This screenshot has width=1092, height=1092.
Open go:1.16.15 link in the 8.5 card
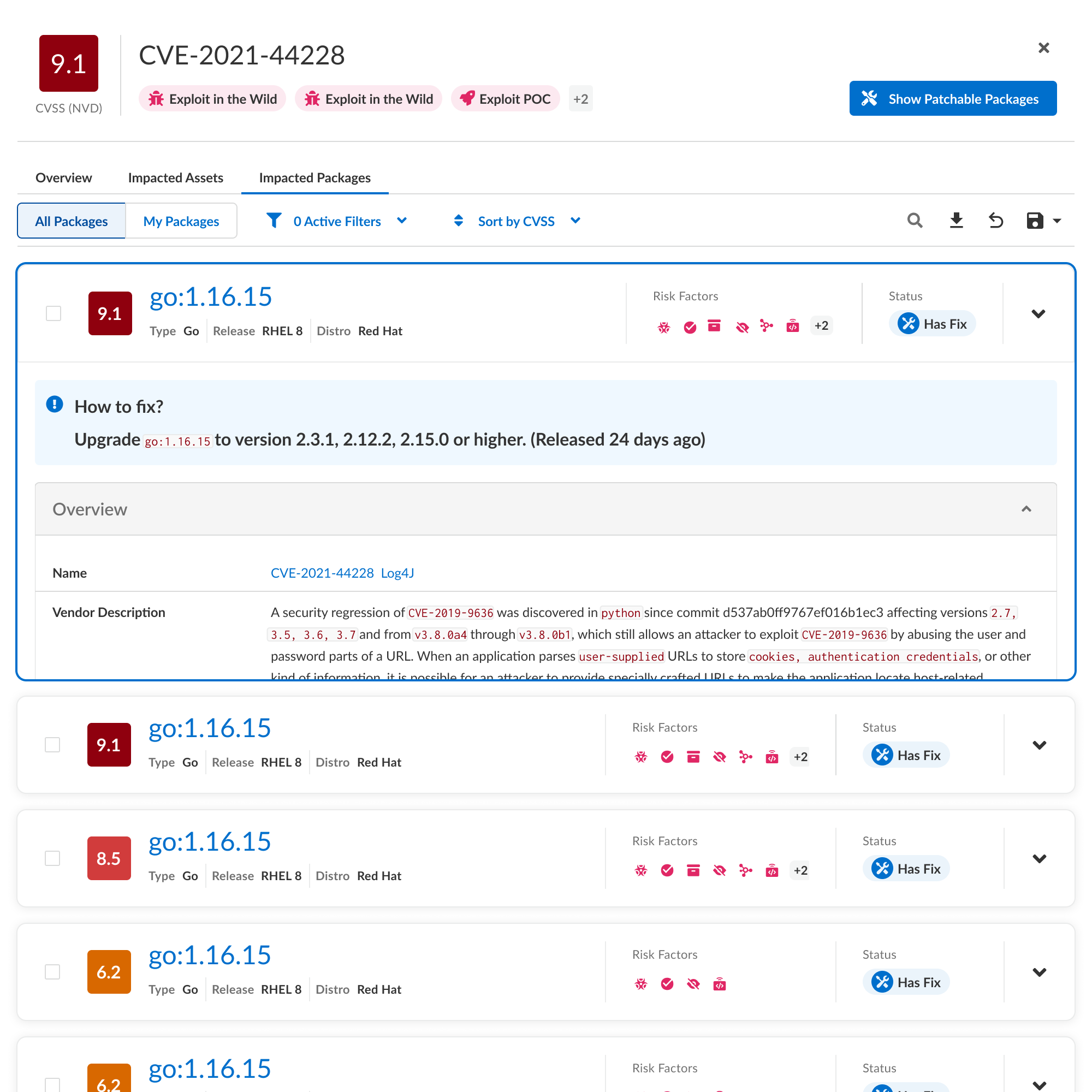coord(209,841)
